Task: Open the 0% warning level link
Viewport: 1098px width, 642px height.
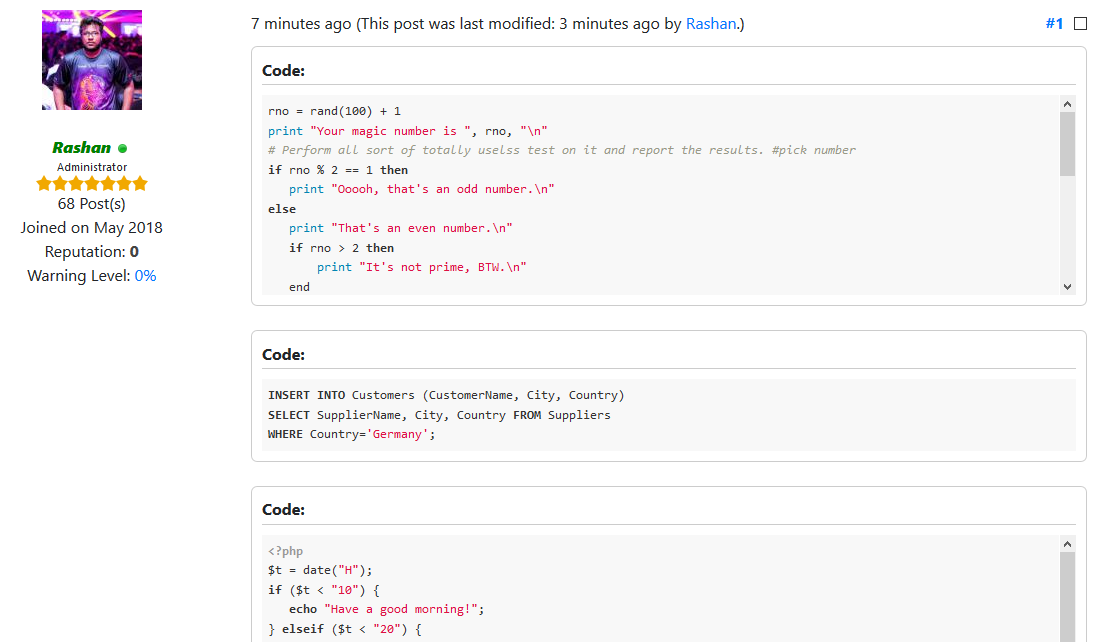Action: [x=145, y=276]
